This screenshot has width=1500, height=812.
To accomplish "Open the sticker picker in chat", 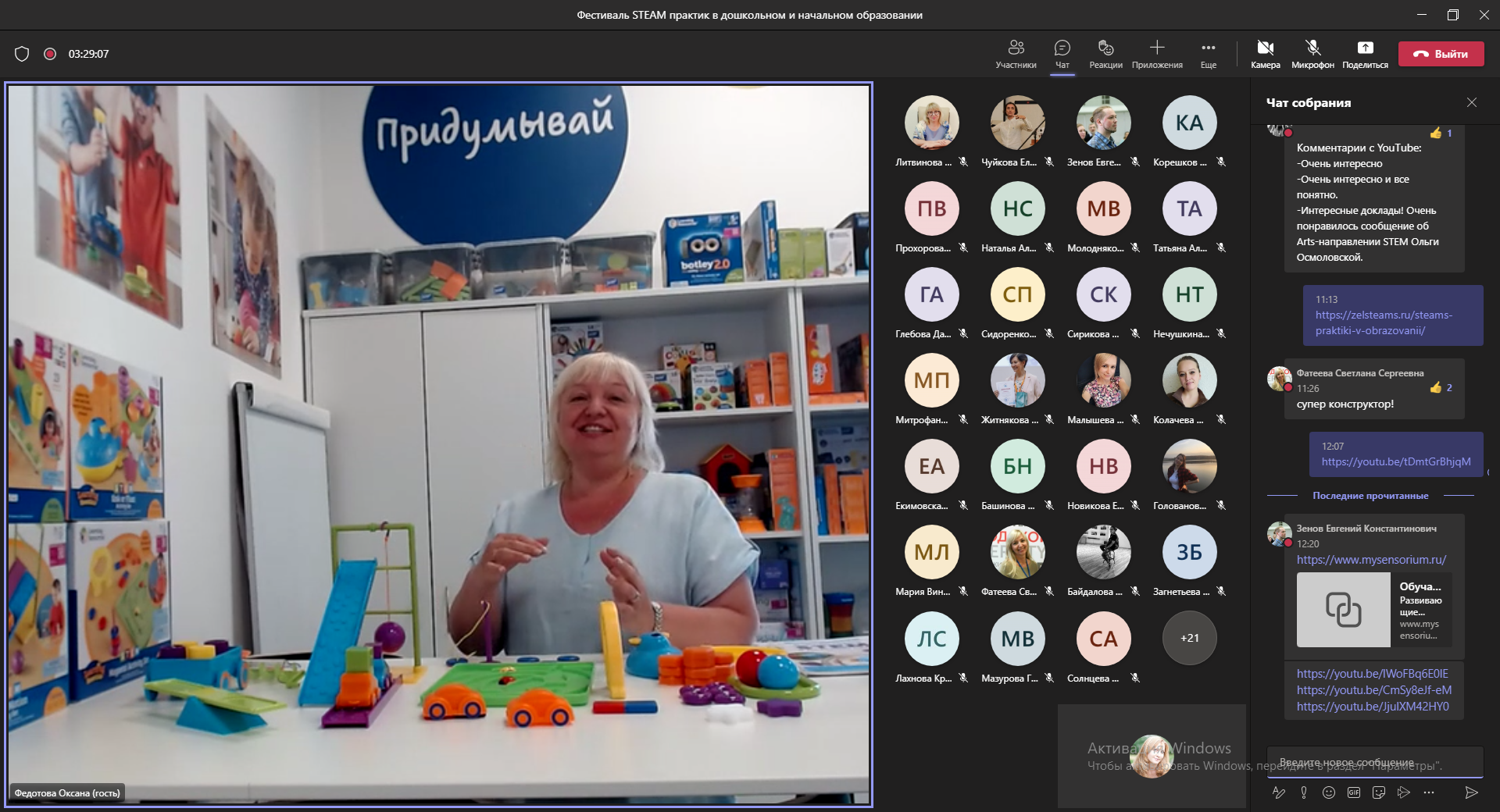I will coord(1379,792).
